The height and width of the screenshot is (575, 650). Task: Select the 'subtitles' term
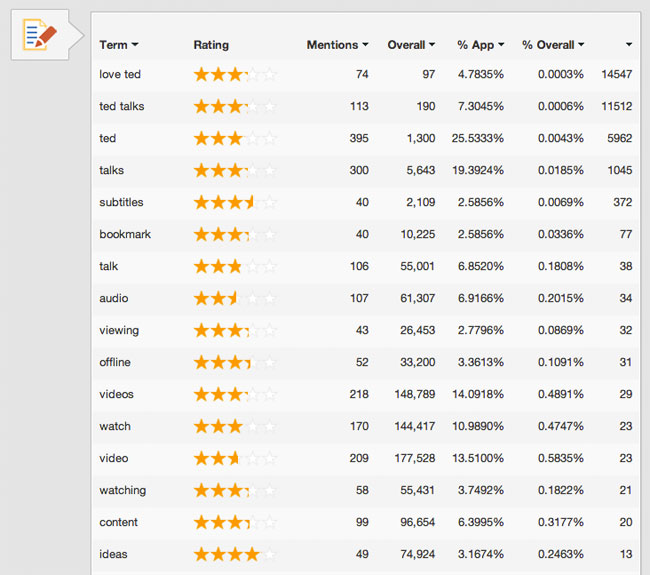point(121,202)
